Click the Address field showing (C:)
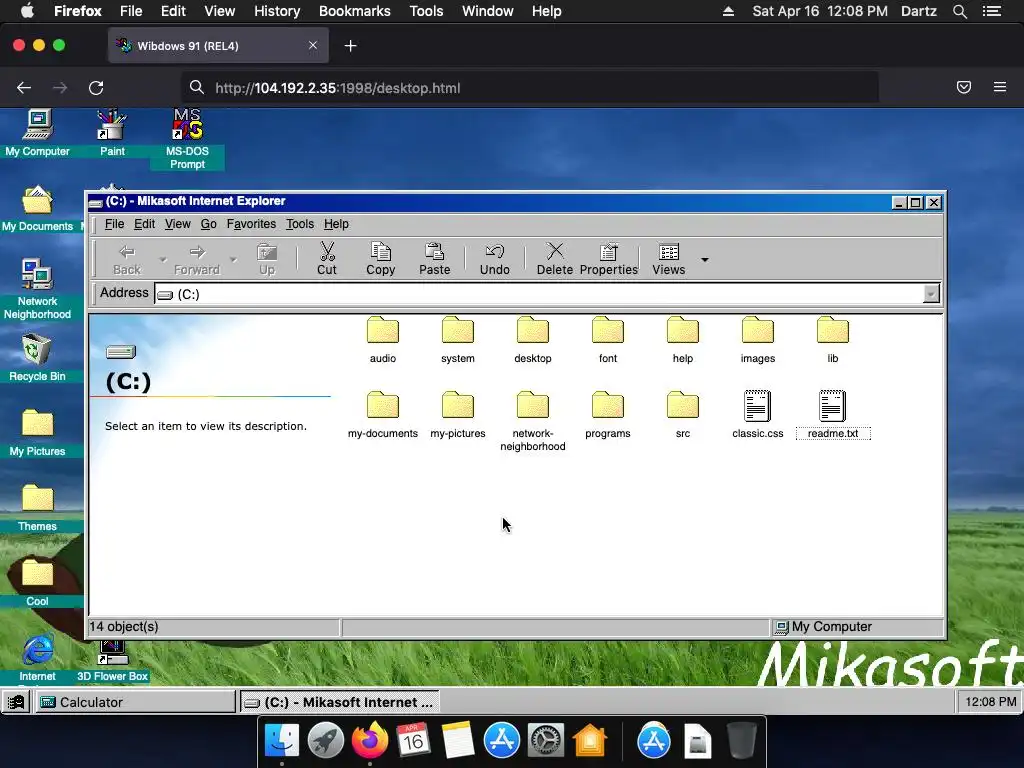The height and width of the screenshot is (768, 1024). [x=539, y=294]
